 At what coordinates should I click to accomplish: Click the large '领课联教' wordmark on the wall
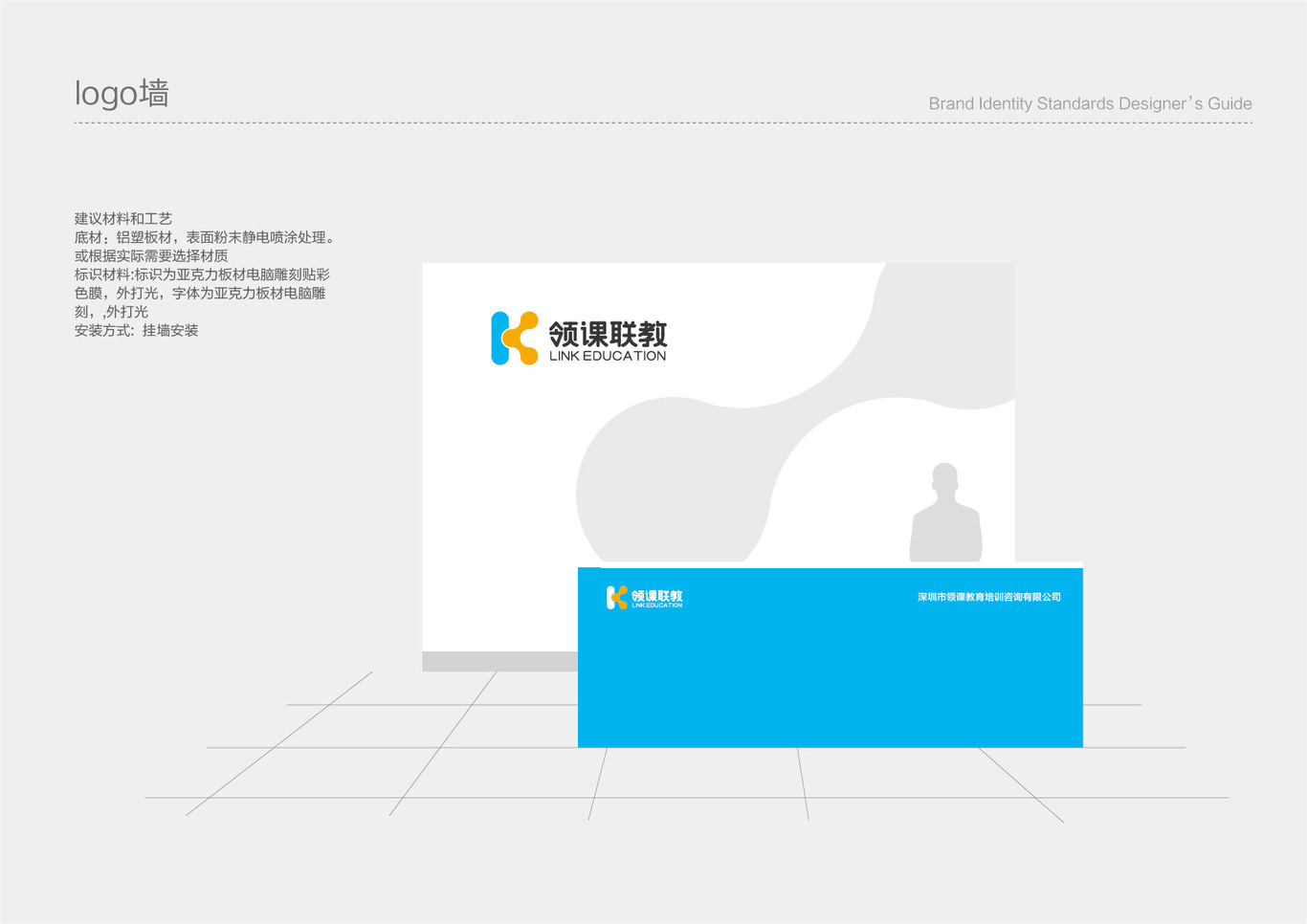coord(609,334)
